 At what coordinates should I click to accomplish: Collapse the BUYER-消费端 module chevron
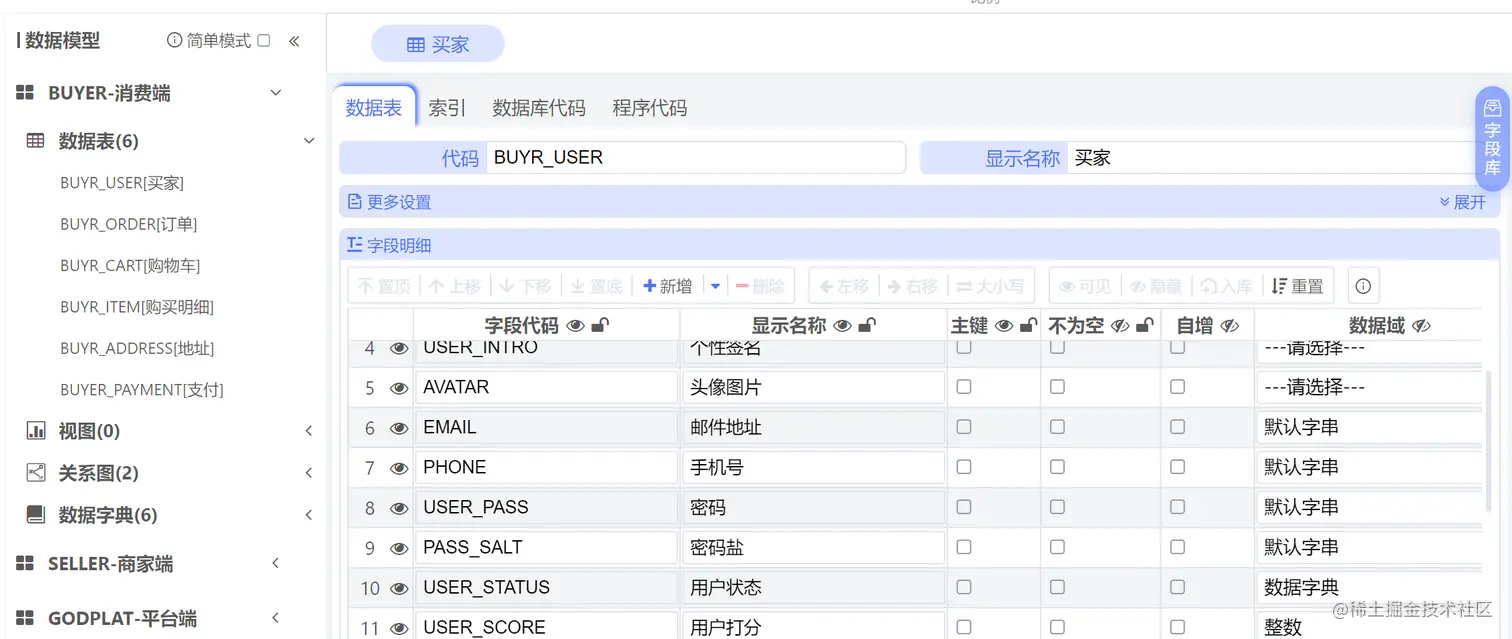coord(276,93)
